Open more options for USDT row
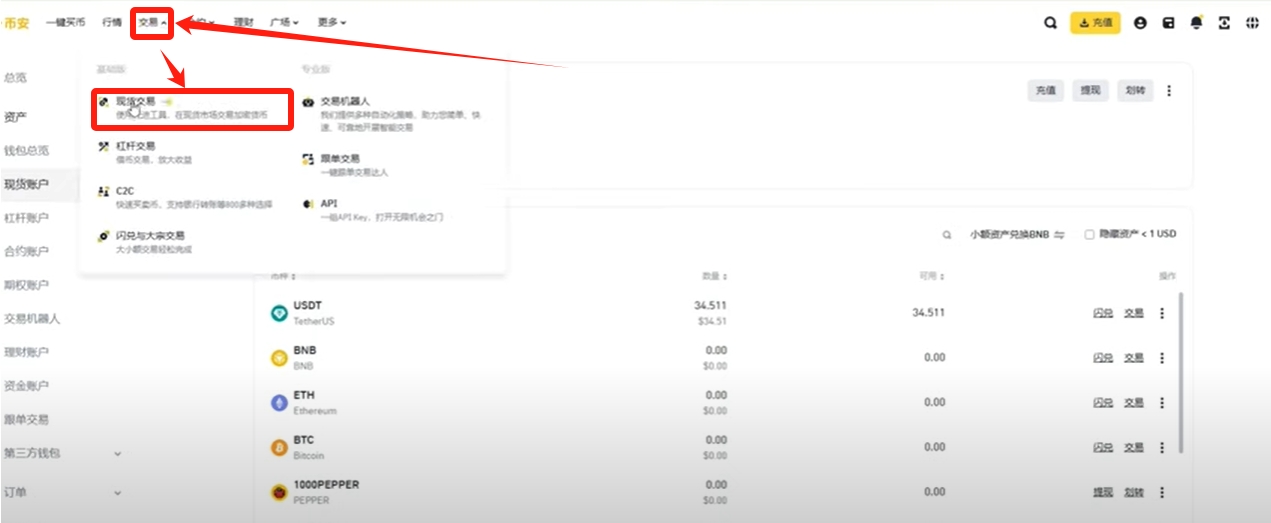Screen dimensions: 1271x523 tap(1162, 313)
